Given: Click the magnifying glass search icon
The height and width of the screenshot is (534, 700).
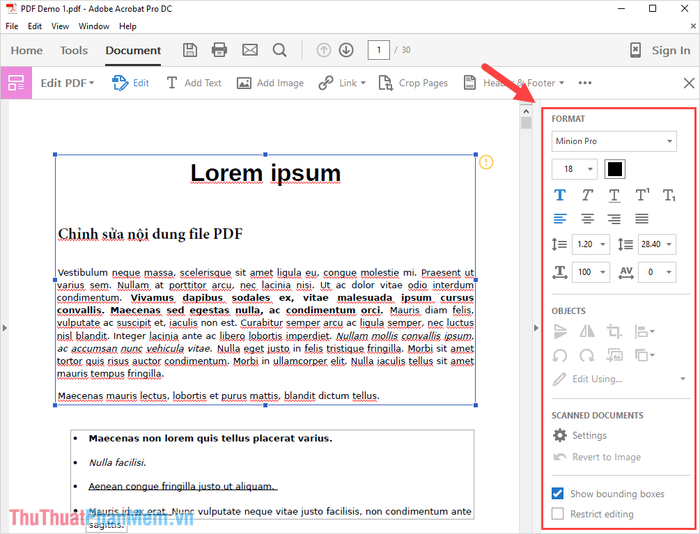Looking at the screenshot, I should (280, 50).
